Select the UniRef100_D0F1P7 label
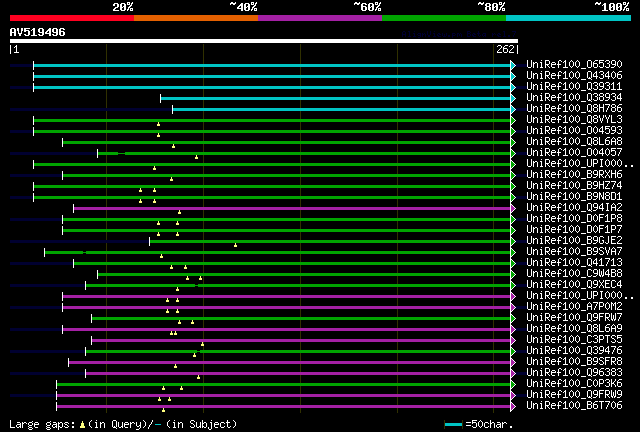The width and height of the screenshot is (640, 432). (574, 230)
